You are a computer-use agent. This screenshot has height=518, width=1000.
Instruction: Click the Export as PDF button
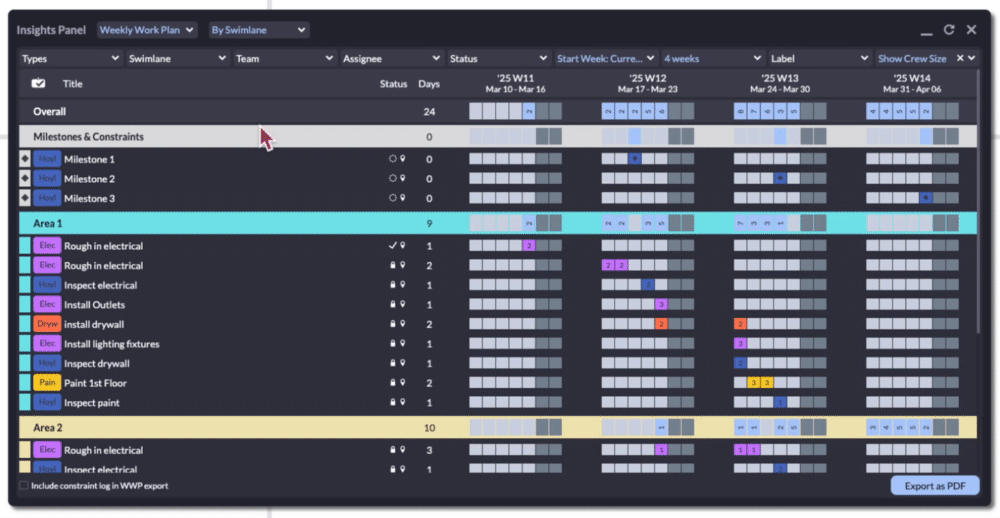click(x=935, y=485)
